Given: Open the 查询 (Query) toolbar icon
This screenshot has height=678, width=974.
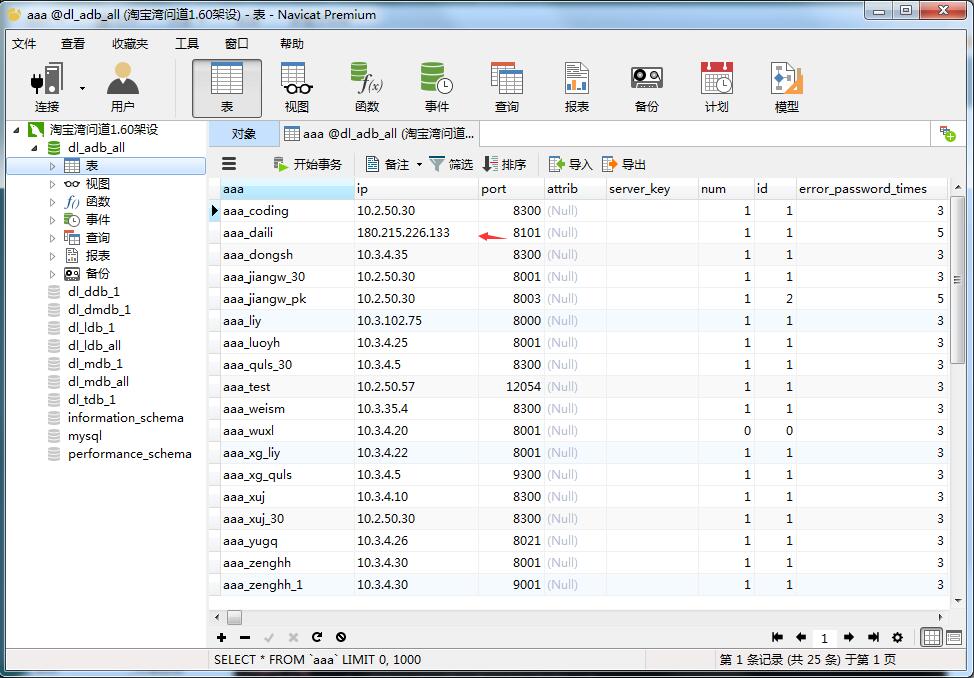Looking at the screenshot, I should pyautogui.click(x=506, y=88).
